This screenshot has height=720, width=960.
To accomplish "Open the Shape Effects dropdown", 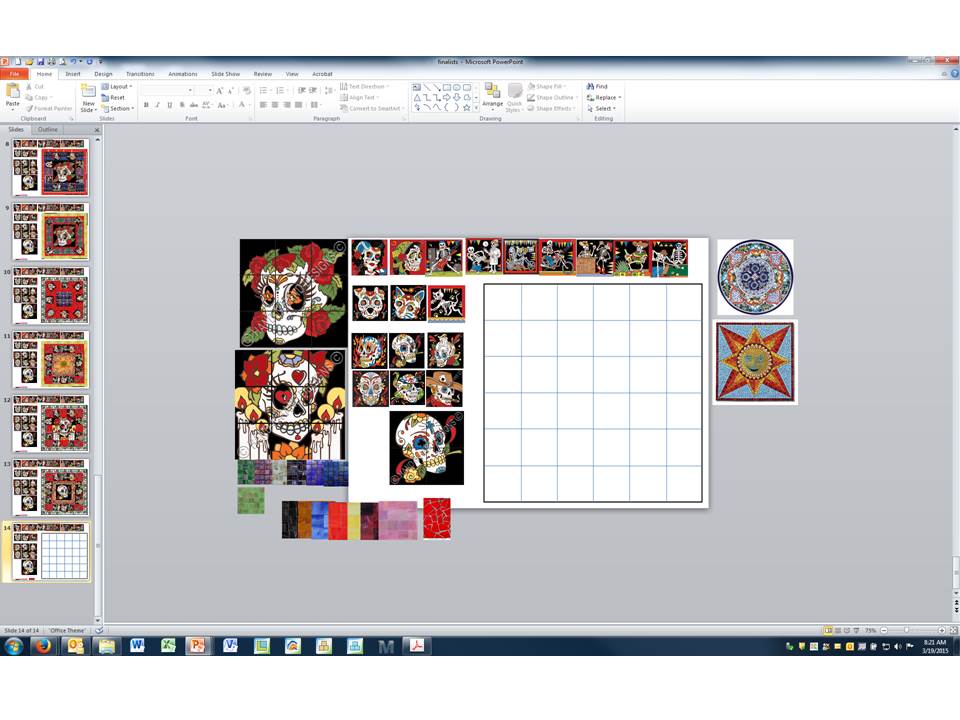I will pyautogui.click(x=552, y=108).
